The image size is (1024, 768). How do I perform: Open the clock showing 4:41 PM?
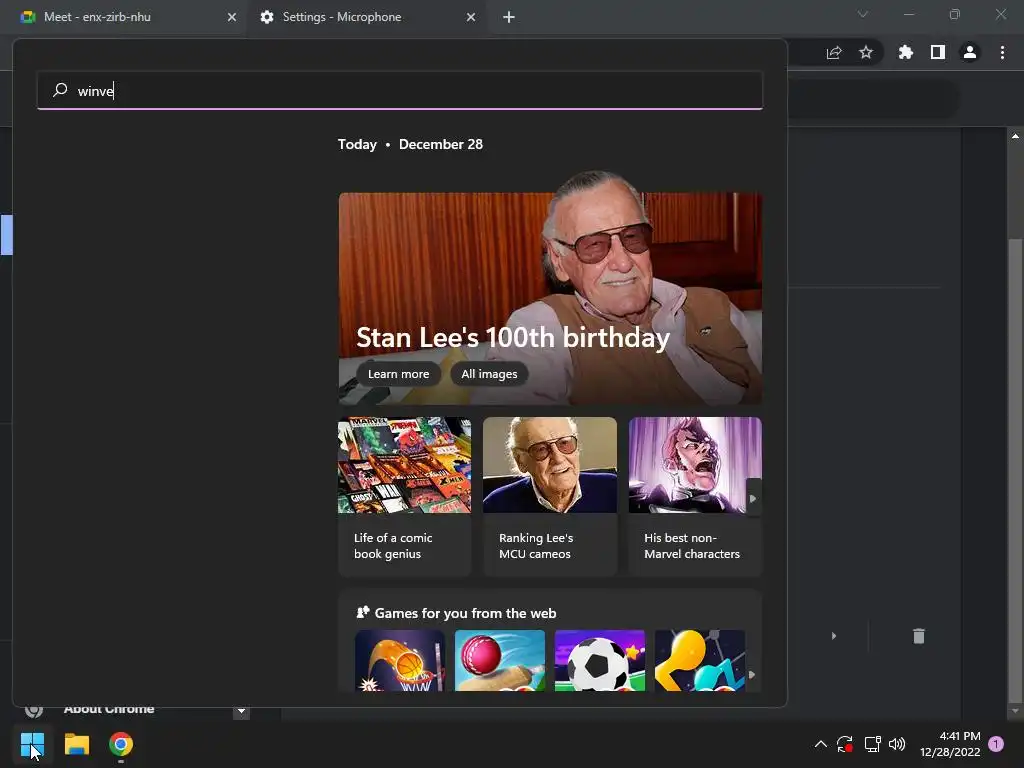point(950,744)
